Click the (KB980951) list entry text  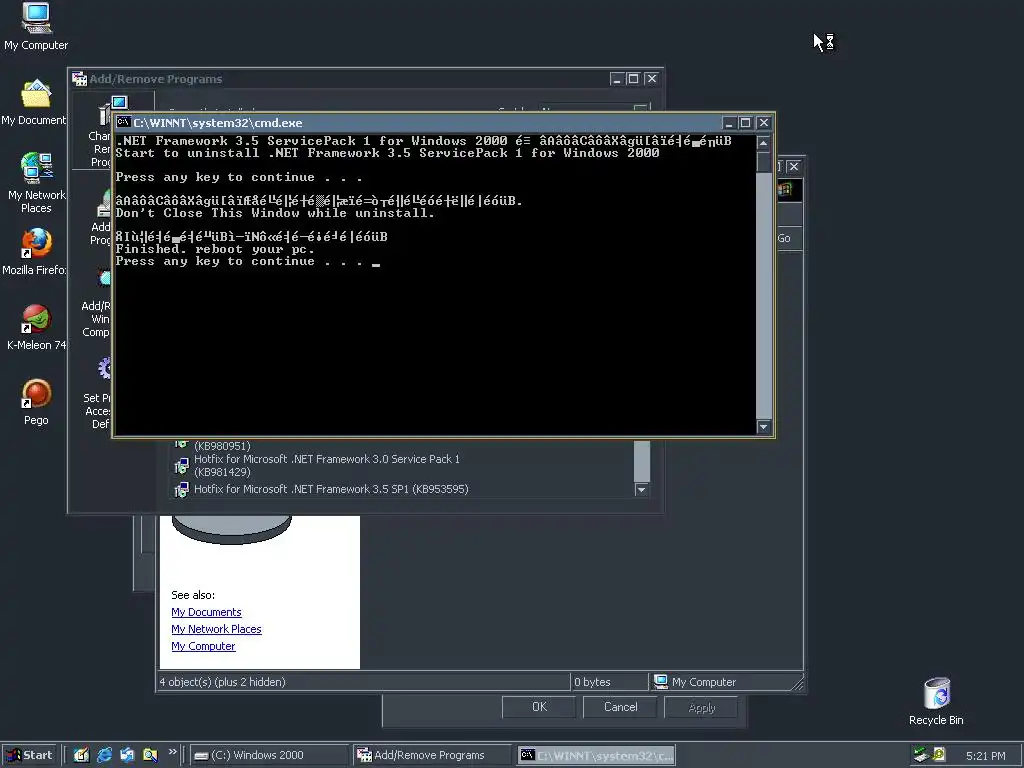[x=222, y=446]
